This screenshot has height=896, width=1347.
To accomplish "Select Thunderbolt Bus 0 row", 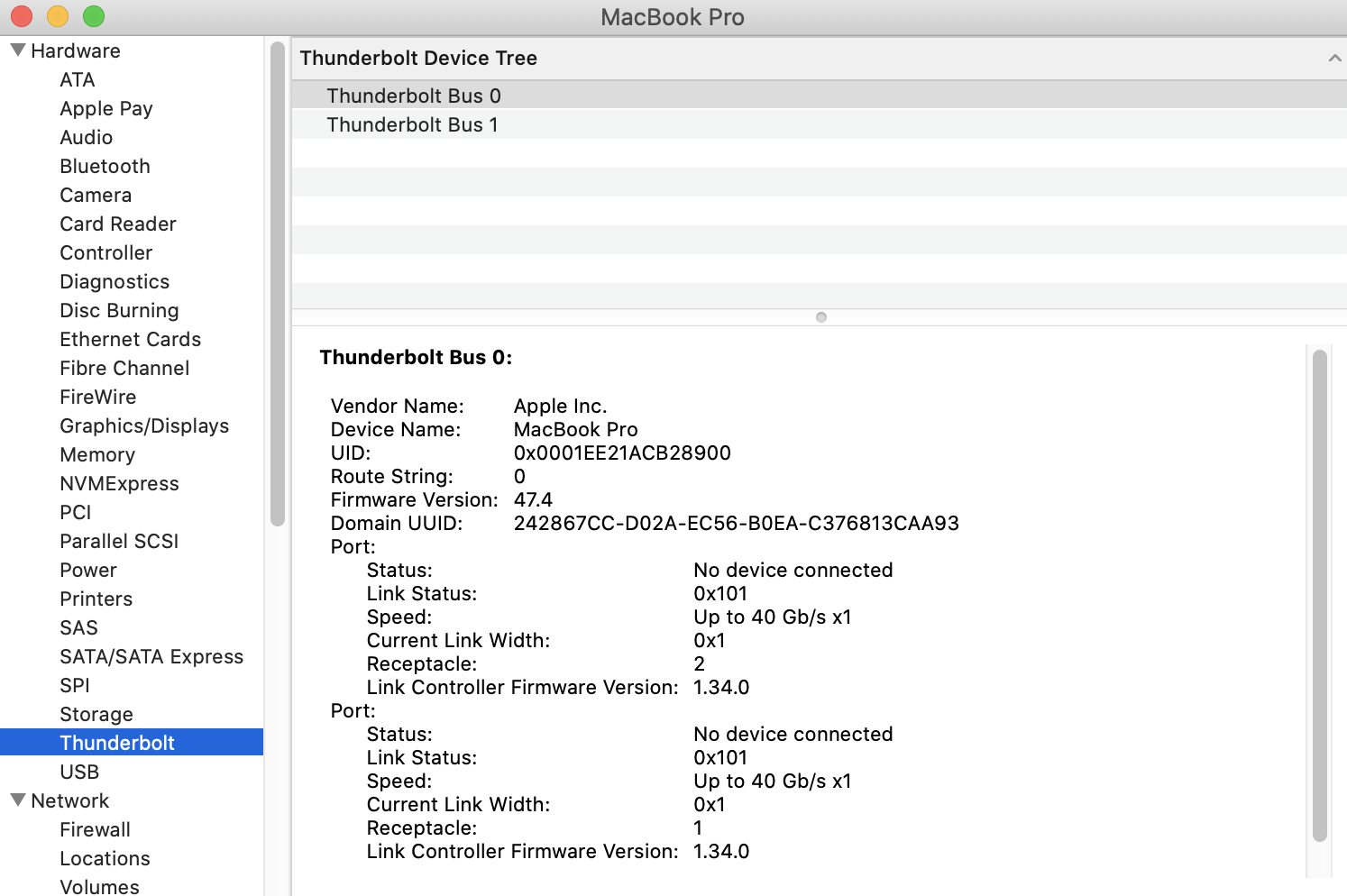I will tap(820, 96).
